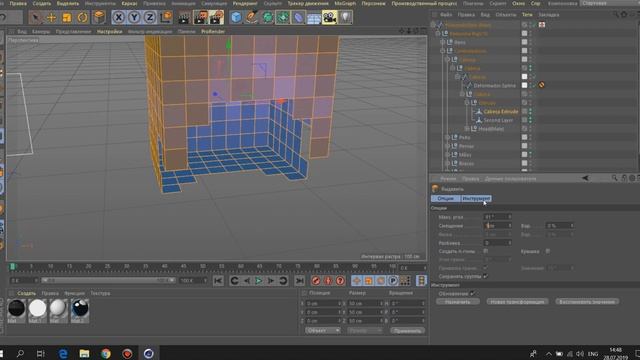Select Cabeza Extrude object in tree
Image resolution: width=640 pixels, height=360 pixels.
point(501,111)
